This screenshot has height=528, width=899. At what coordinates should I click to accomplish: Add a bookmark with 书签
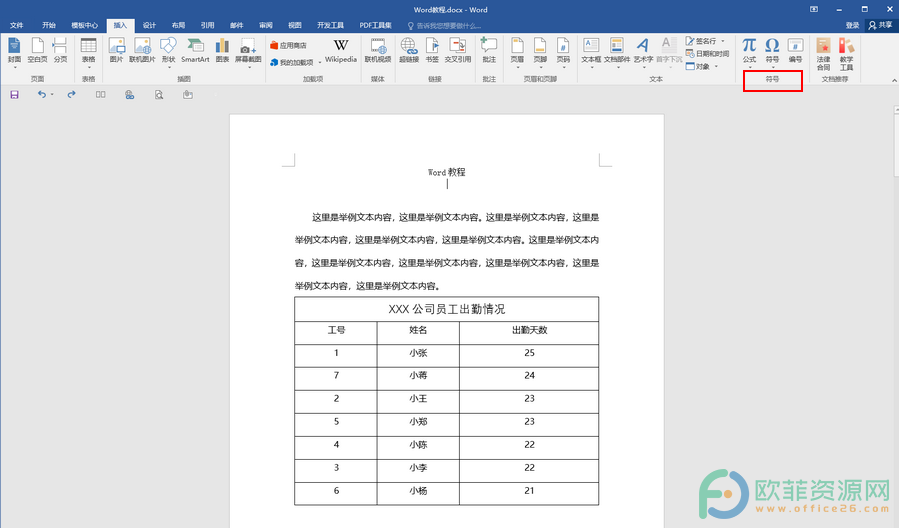pos(432,50)
